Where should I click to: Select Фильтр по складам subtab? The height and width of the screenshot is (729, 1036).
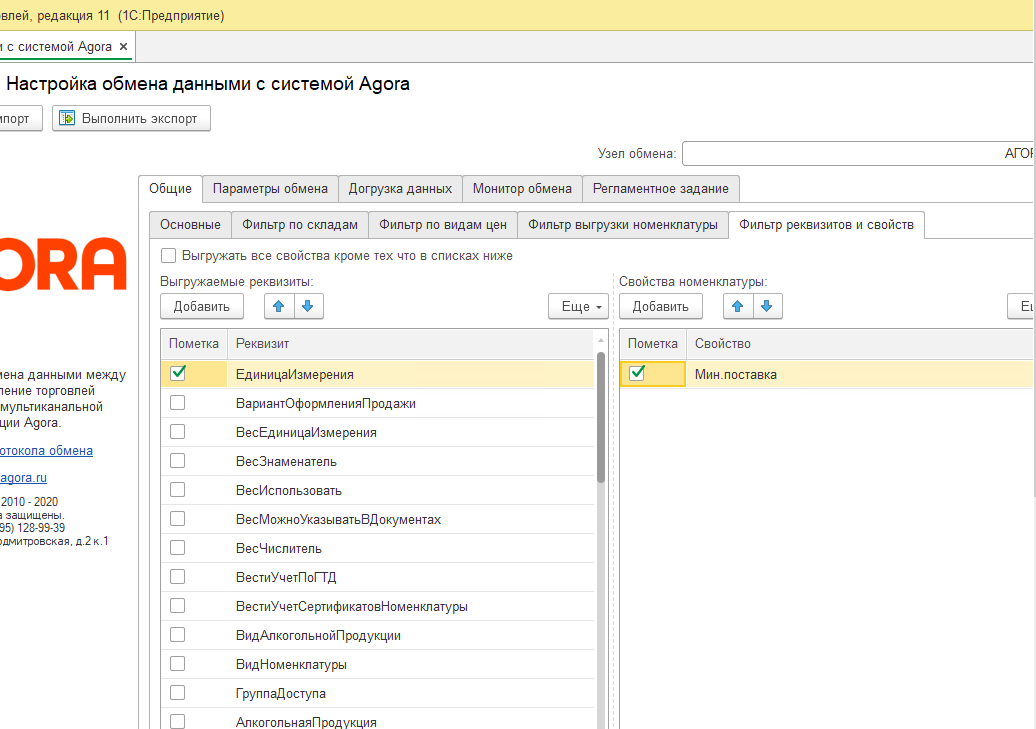(300, 225)
